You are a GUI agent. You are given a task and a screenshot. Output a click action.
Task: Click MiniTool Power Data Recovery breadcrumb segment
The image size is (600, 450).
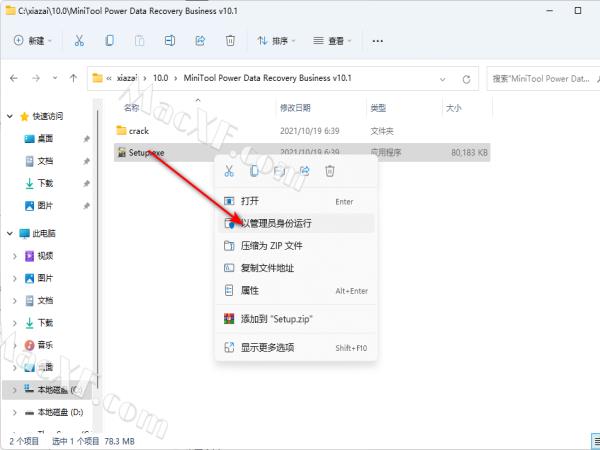pyautogui.click(x=267, y=78)
